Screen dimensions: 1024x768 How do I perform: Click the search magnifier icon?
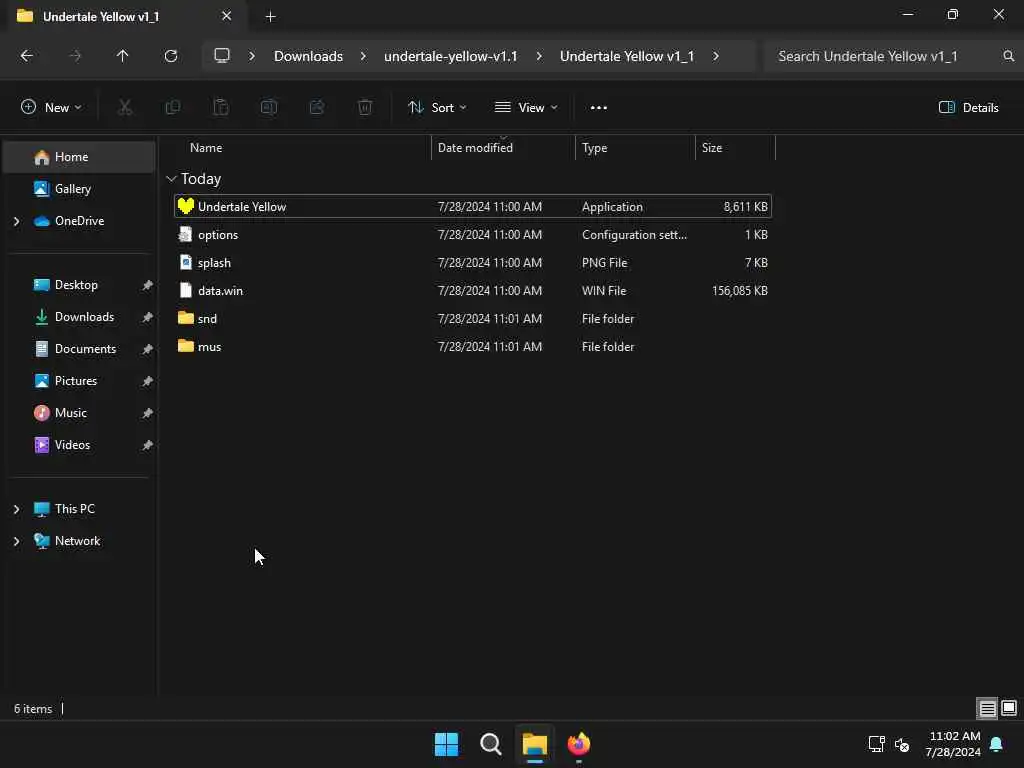[1008, 56]
